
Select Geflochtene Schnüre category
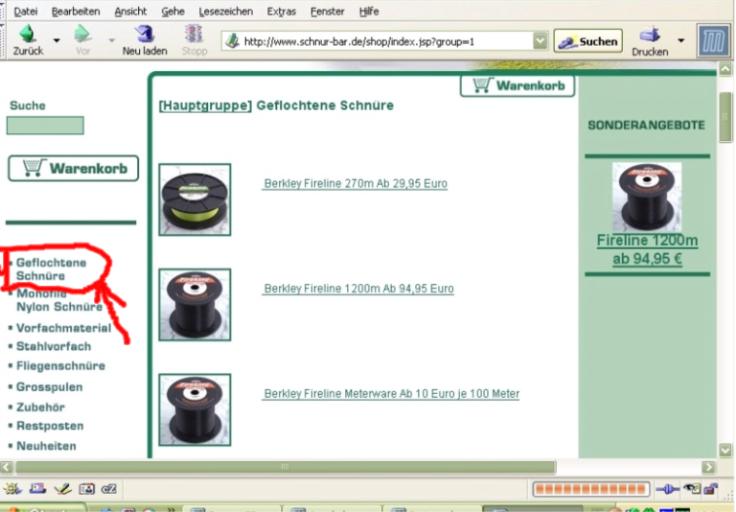point(51,269)
